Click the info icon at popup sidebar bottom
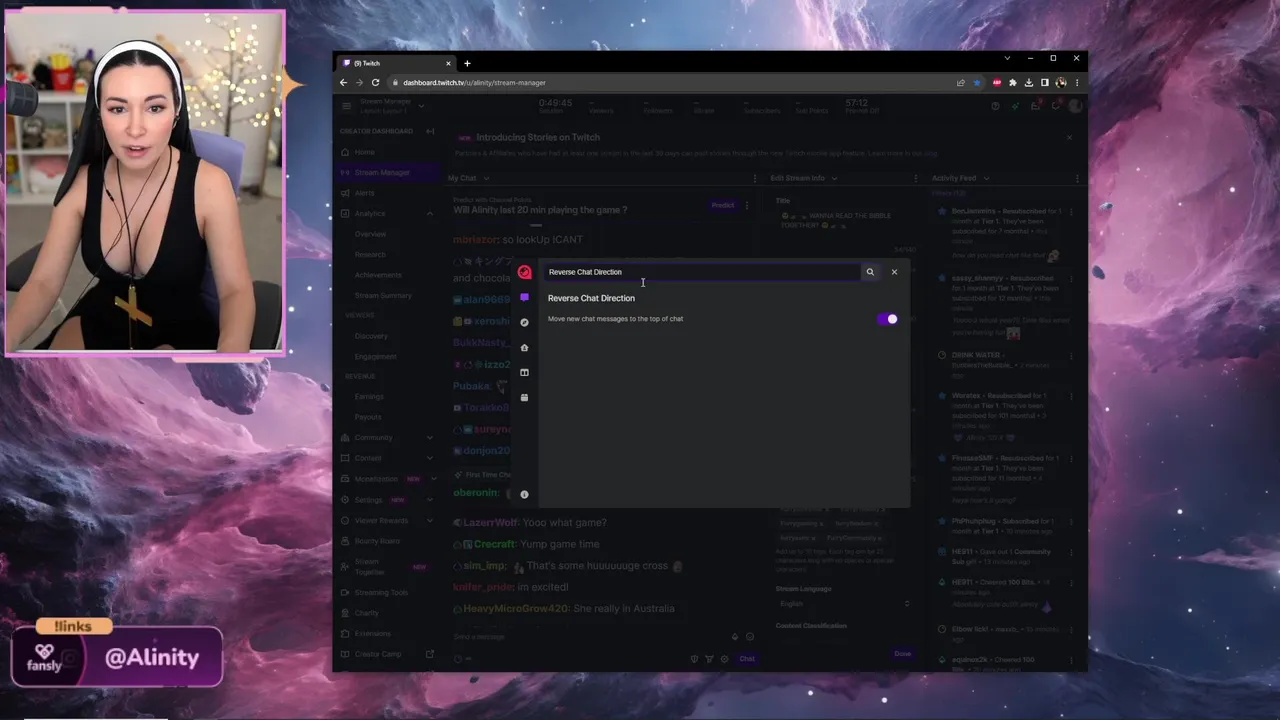The height and width of the screenshot is (720, 1280). (x=524, y=494)
